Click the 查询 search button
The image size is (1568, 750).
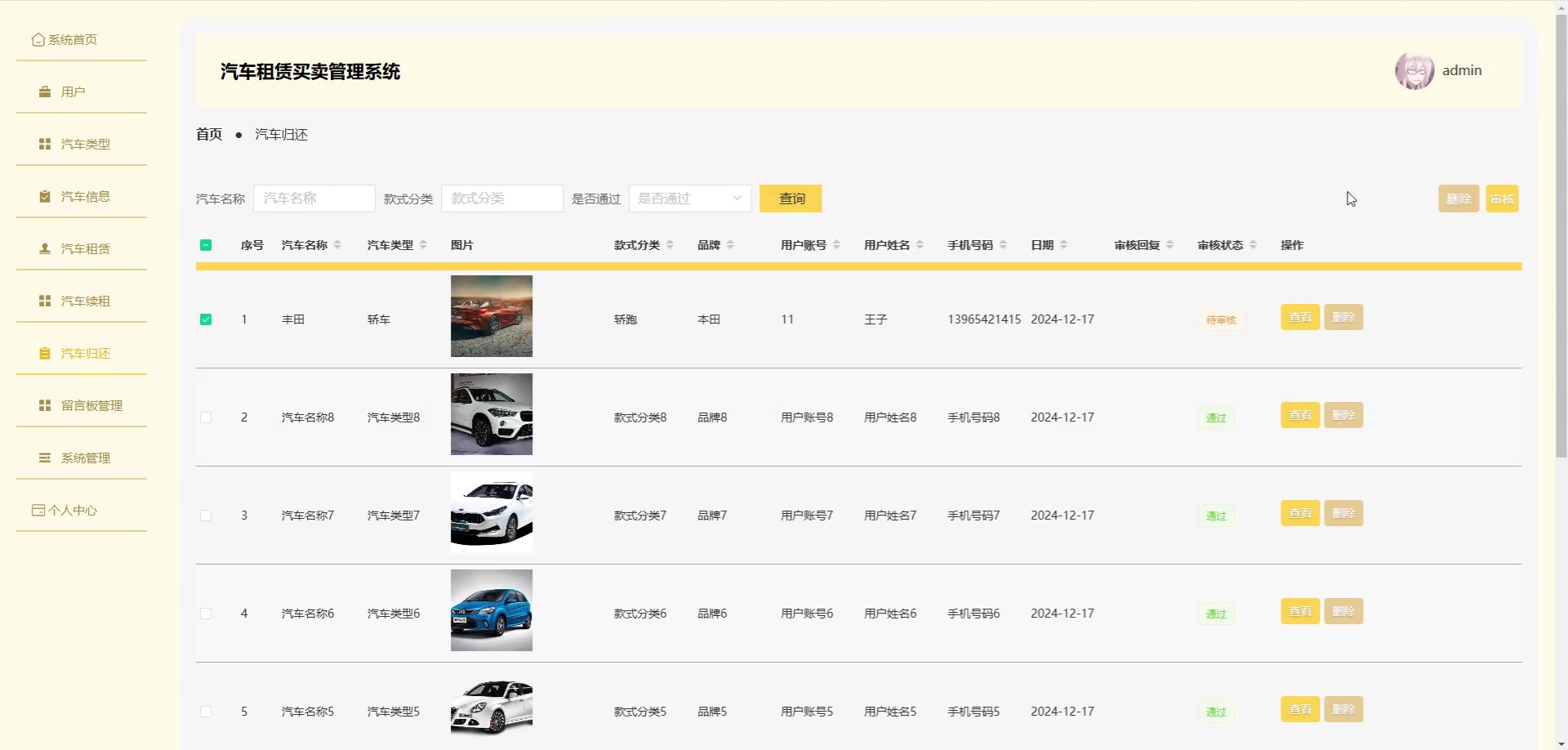tap(791, 199)
